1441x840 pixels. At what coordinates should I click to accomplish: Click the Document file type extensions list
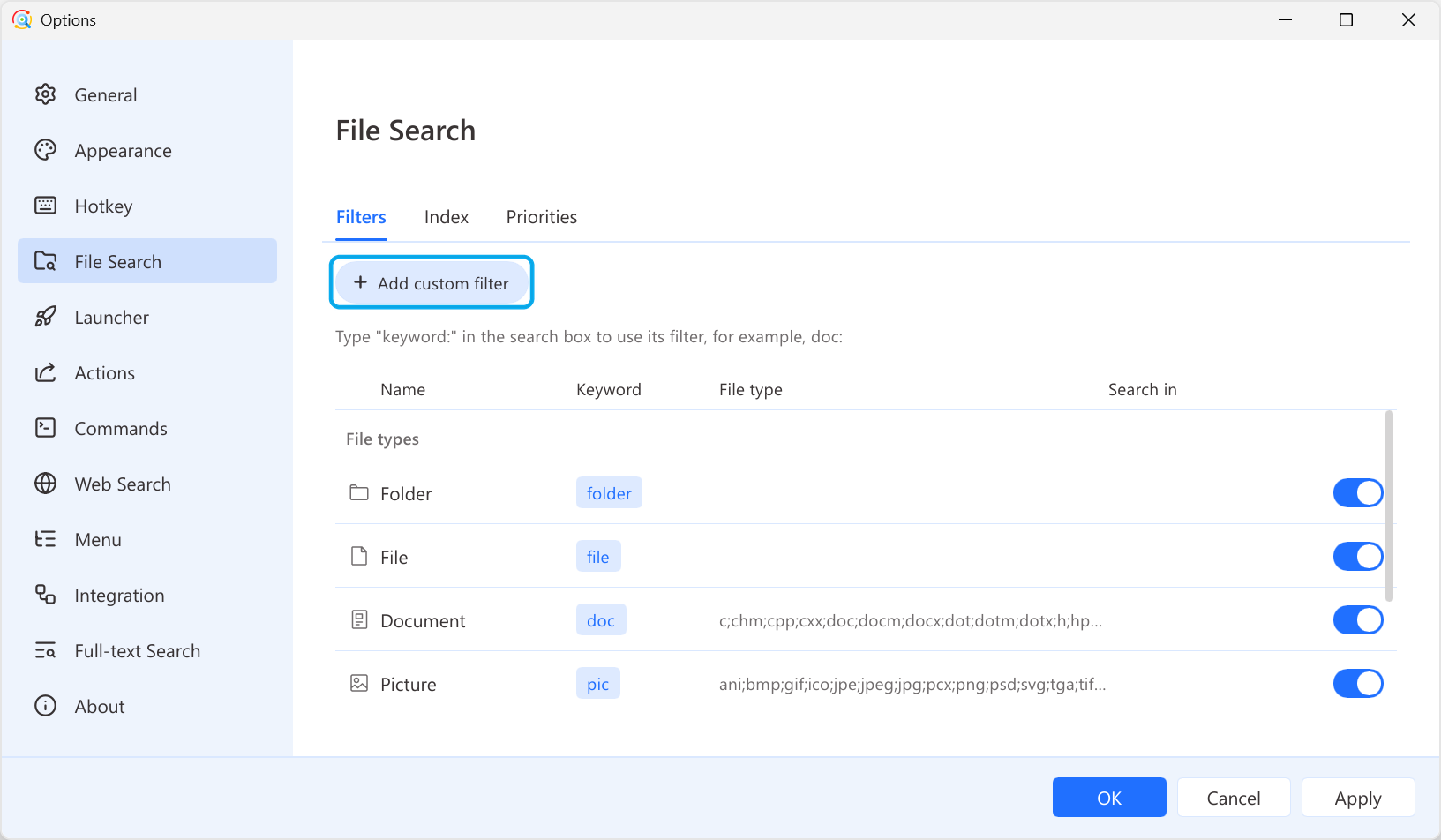[911, 620]
